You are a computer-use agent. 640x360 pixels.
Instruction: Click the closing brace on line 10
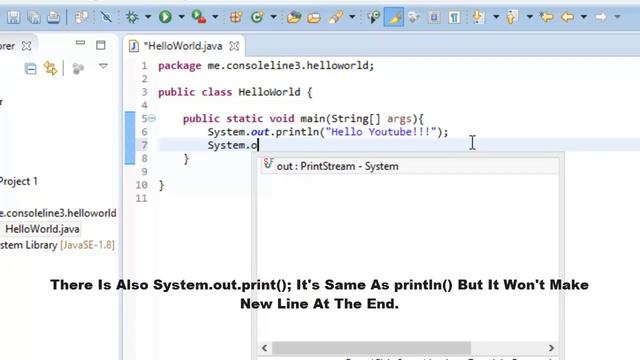[161, 185]
